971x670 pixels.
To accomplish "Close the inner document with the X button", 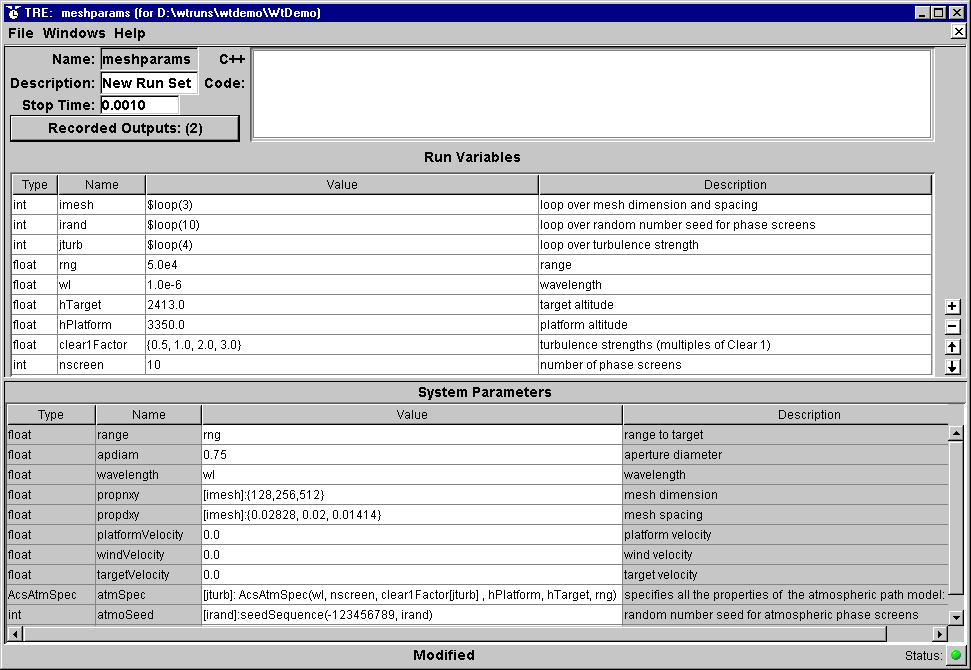I will tap(959, 32).
